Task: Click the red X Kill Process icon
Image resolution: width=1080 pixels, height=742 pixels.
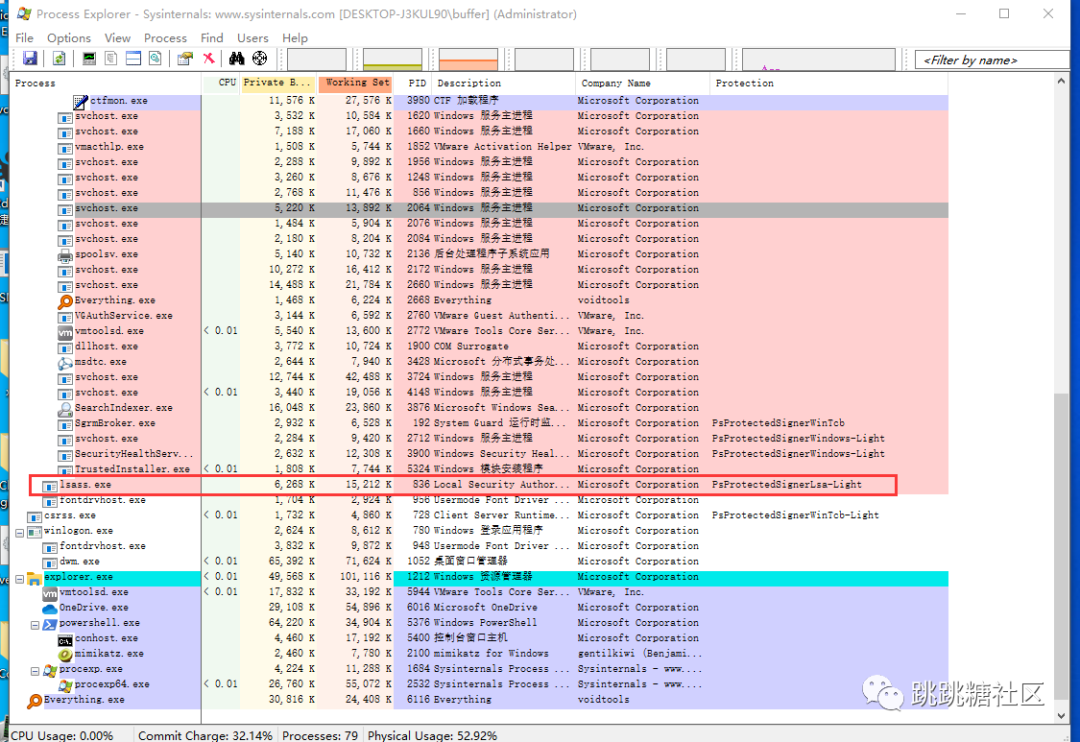Action: [x=208, y=59]
